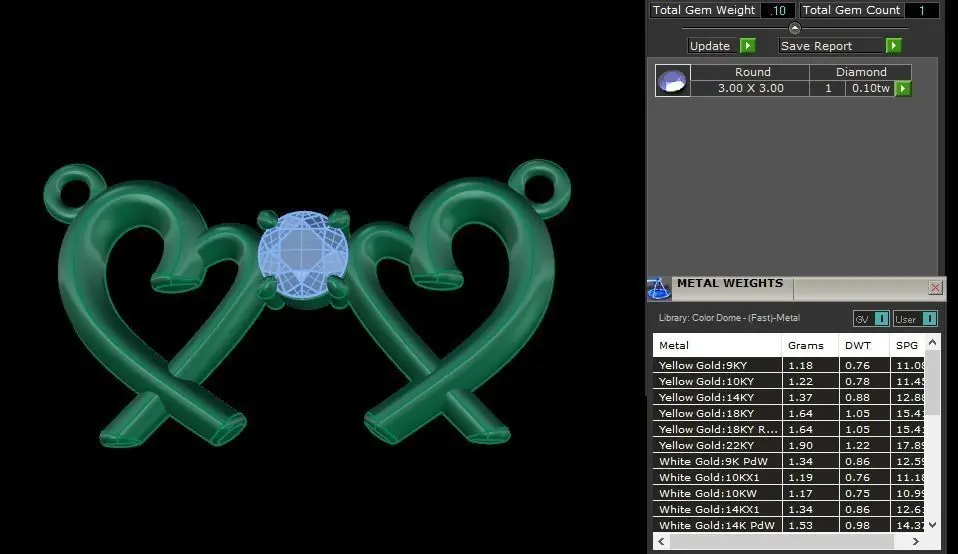The image size is (958, 554).
Task: Select the Yellow Gold:22KY row
Action: pyautogui.click(x=788, y=445)
